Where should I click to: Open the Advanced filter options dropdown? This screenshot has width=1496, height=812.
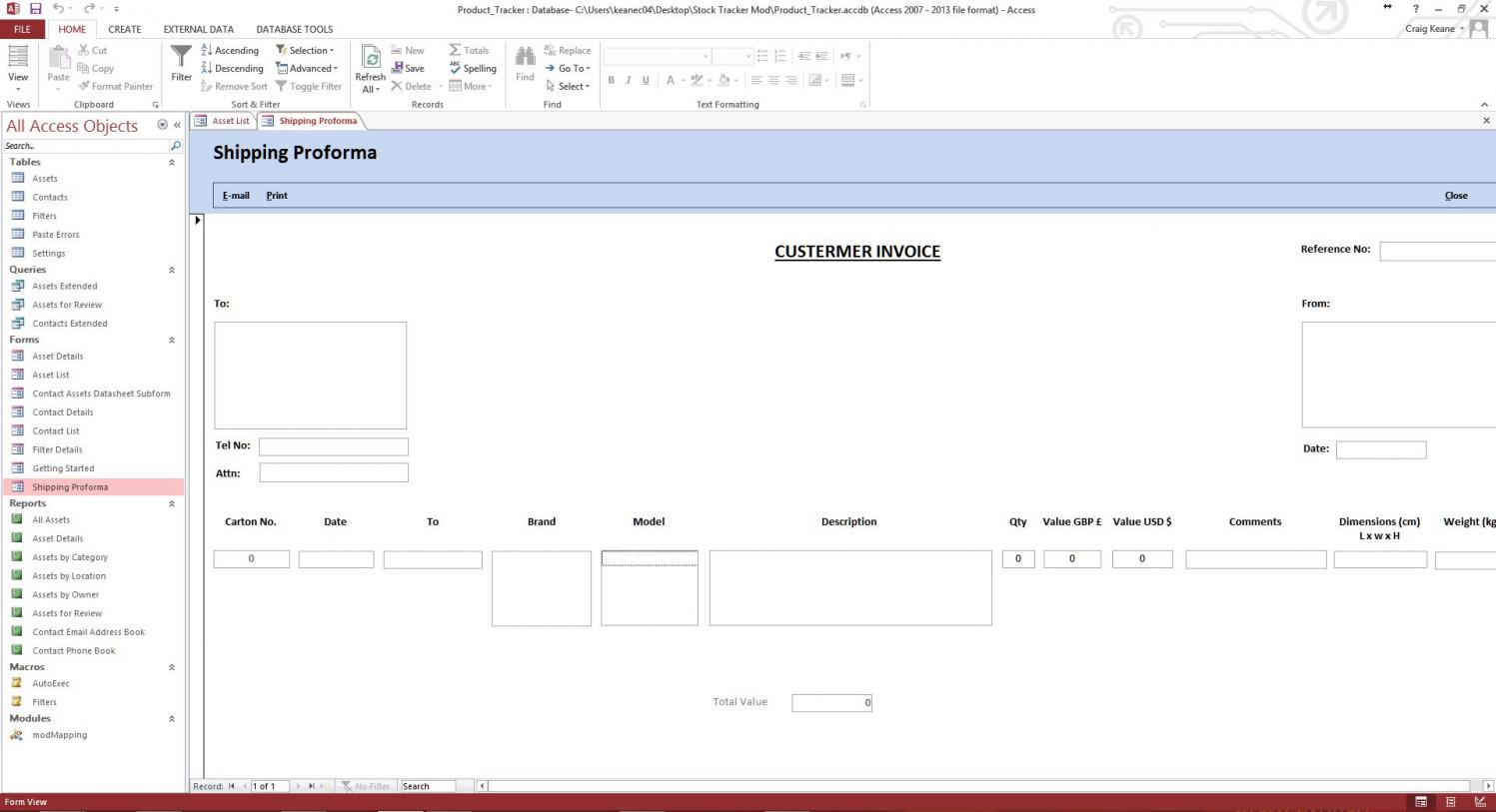point(307,68)
